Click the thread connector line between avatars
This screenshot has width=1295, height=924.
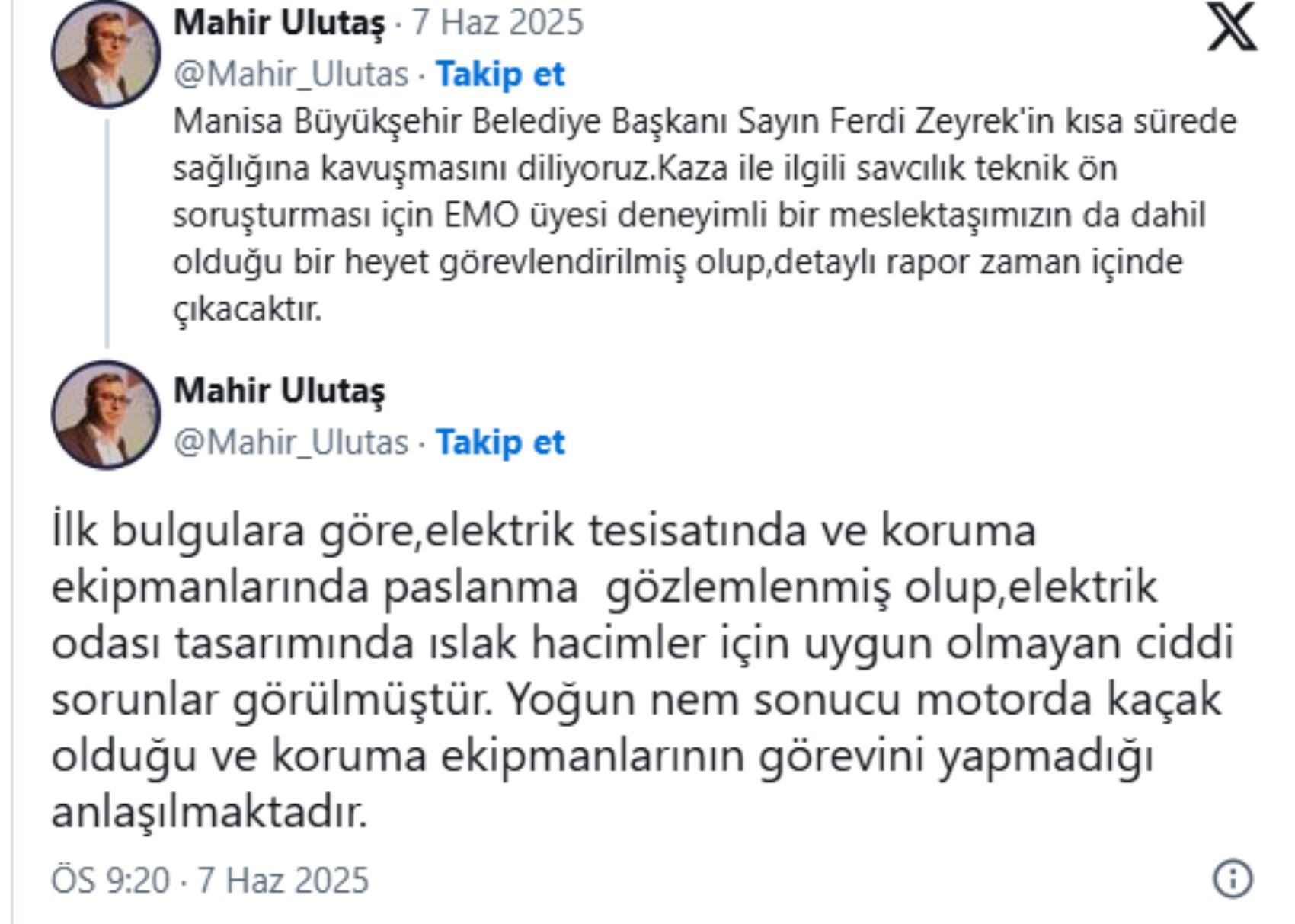tap(107, 233)
